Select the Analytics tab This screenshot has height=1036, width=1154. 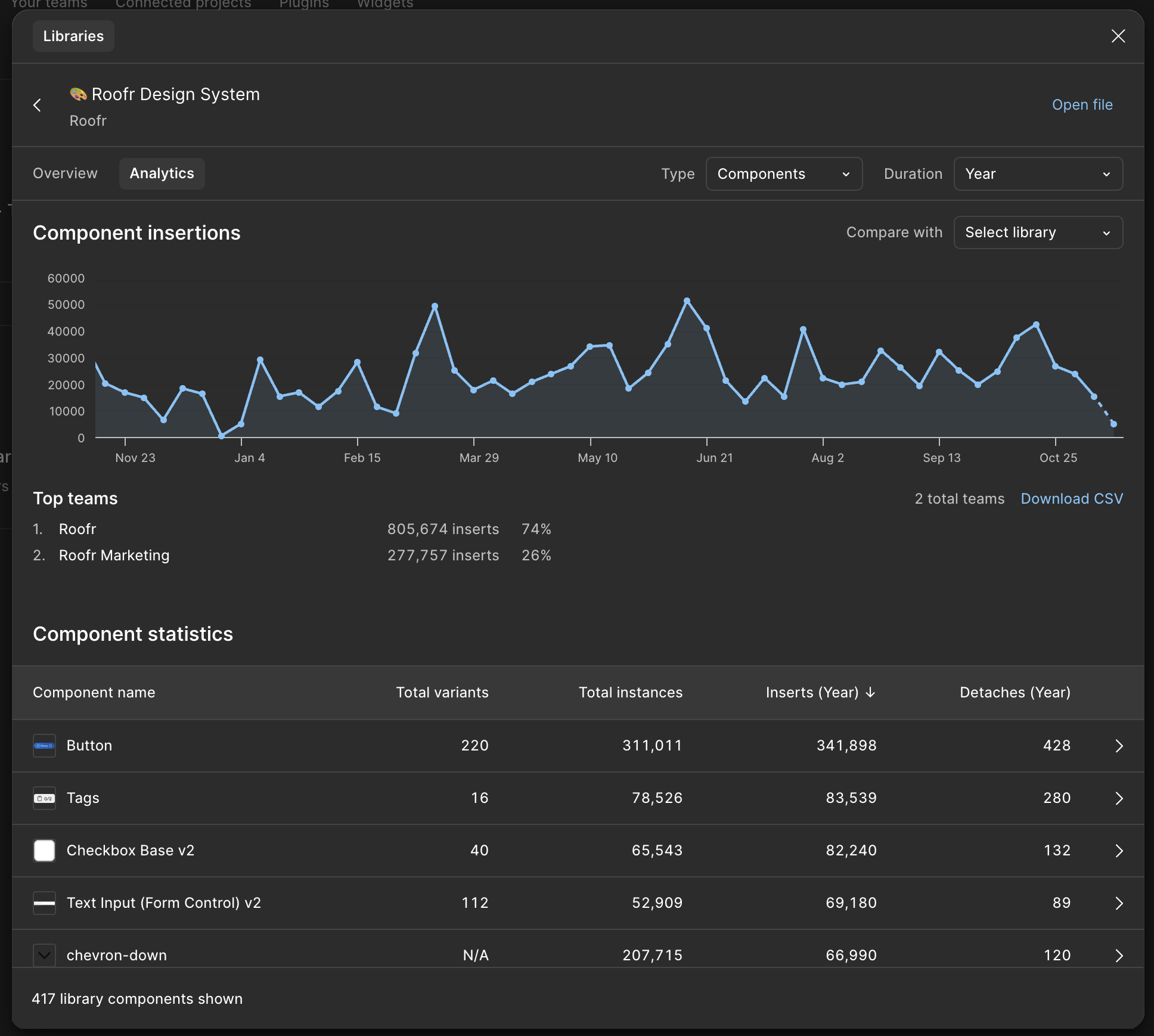pyautogui.click(x=162, y=173)
